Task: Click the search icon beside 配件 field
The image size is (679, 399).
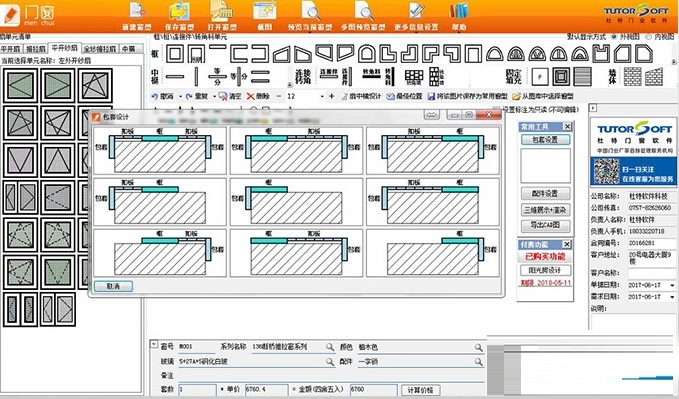Action: [x=479, y=361]
